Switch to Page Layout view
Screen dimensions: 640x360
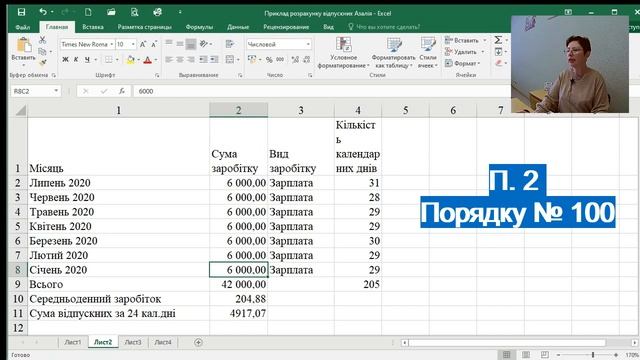pos(526,354)
